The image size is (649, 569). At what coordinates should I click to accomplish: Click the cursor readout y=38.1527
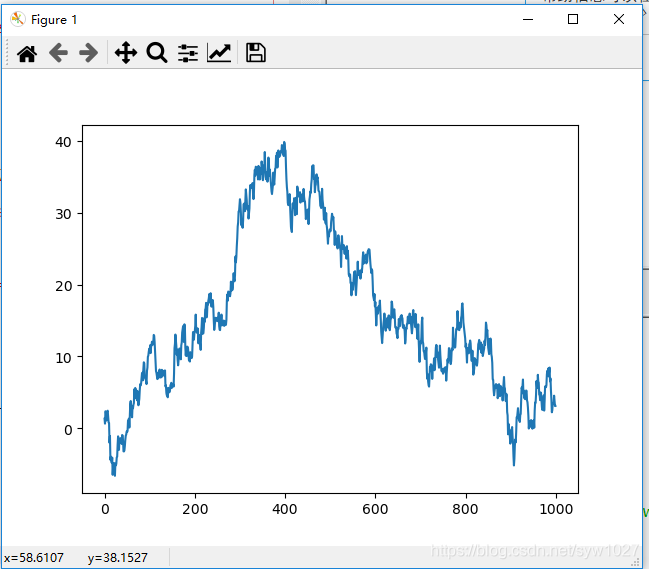click(x=118, y=558)
